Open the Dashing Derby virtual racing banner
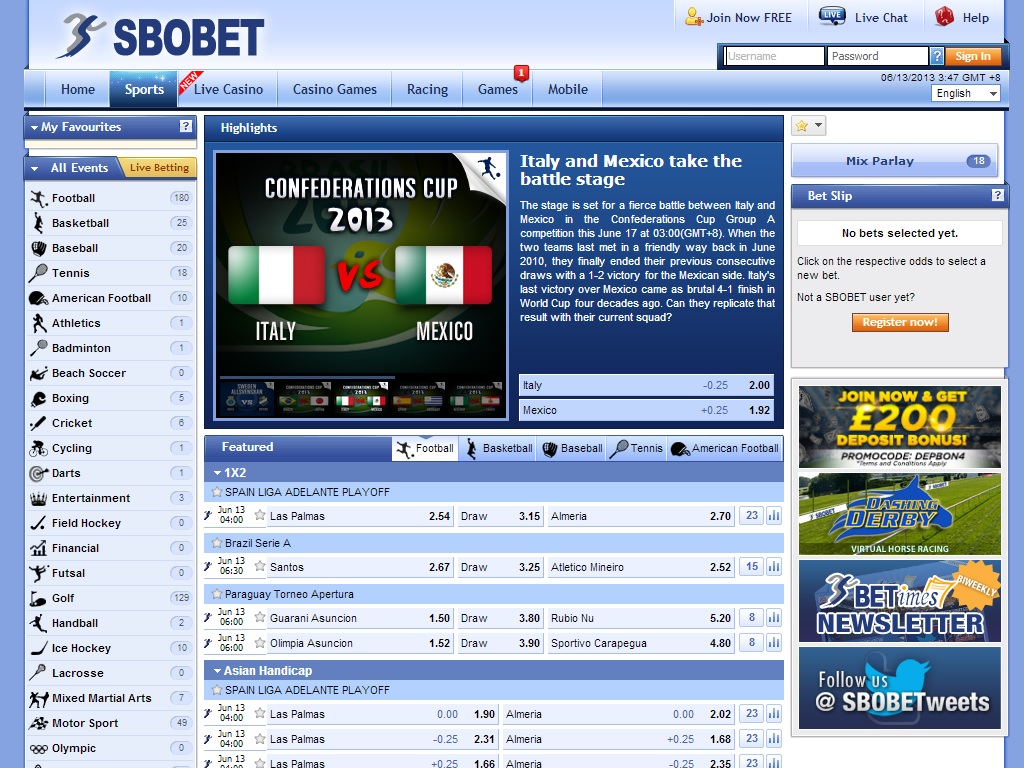Screen dimensions: 1024x768 pos(899,514)
